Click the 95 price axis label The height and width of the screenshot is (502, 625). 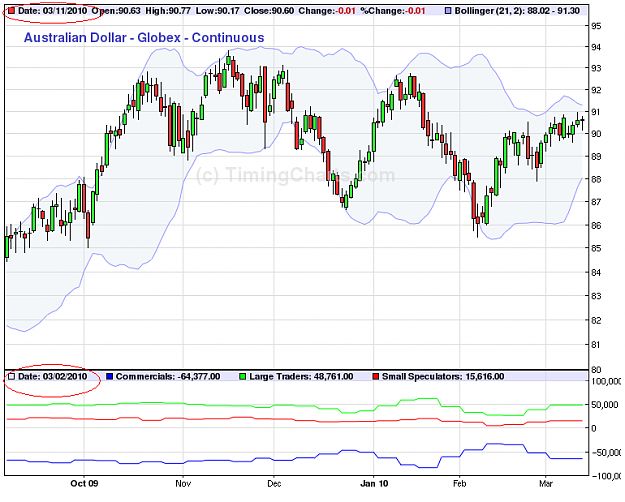596,26
